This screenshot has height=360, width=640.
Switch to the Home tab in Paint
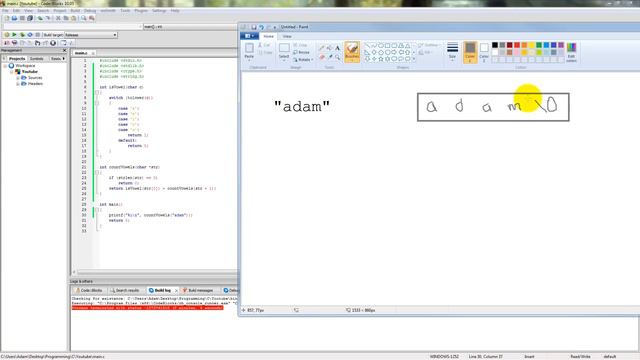pos(268,36)
